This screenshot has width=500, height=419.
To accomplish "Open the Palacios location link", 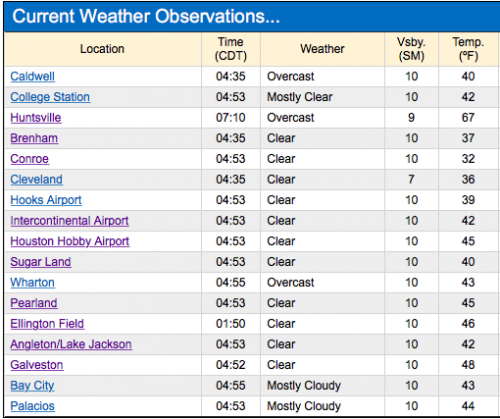I will pos(32,406).
